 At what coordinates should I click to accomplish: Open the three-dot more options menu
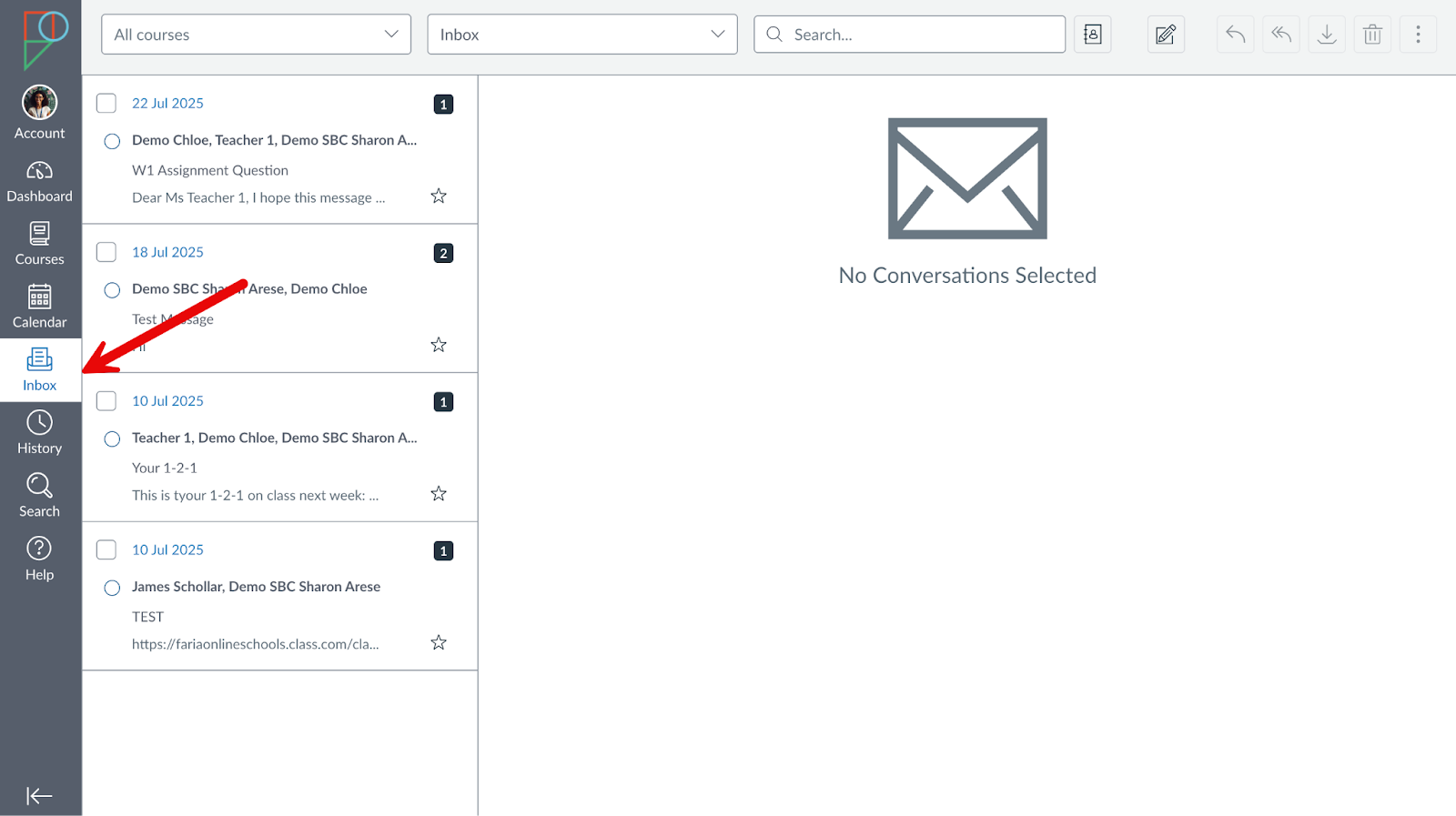pos(1418,35)
